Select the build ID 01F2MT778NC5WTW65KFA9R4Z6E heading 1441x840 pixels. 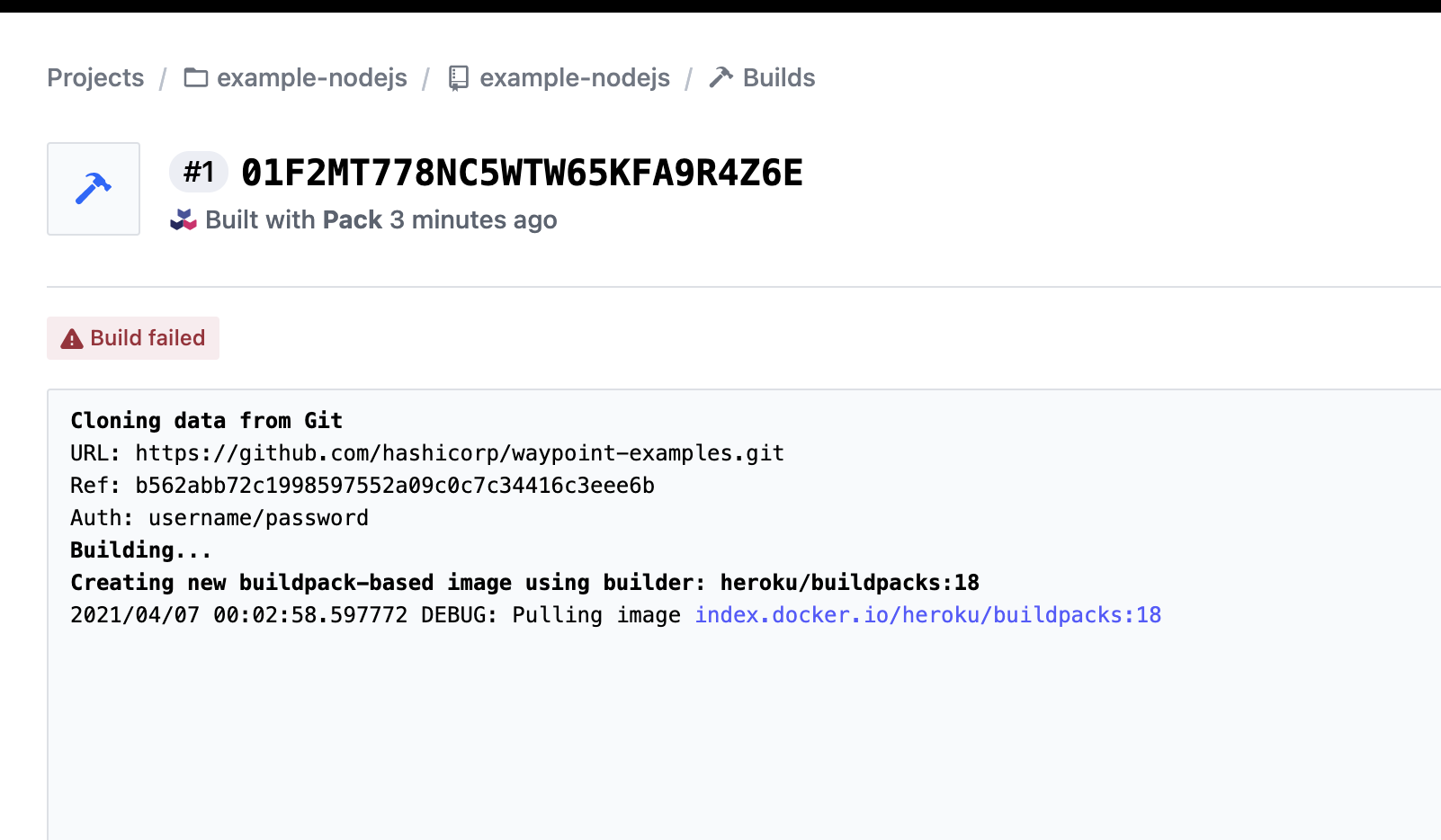(x=522, y=173)
